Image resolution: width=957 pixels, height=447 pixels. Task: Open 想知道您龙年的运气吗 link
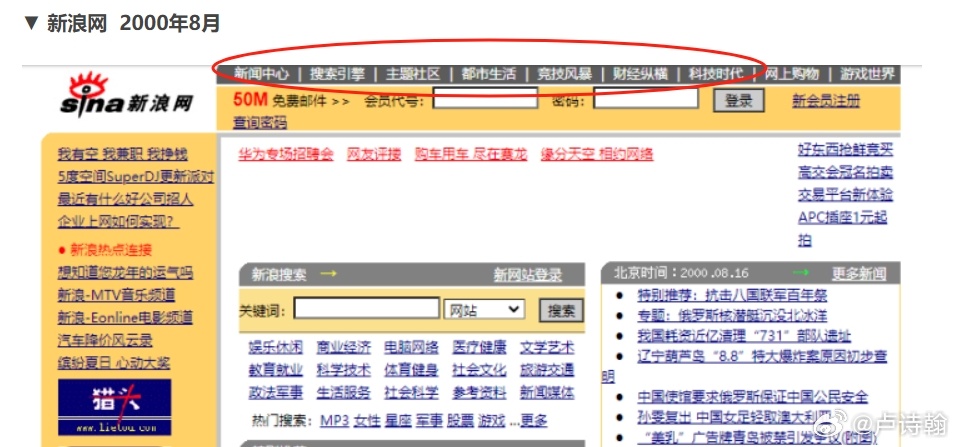point(125,272)
